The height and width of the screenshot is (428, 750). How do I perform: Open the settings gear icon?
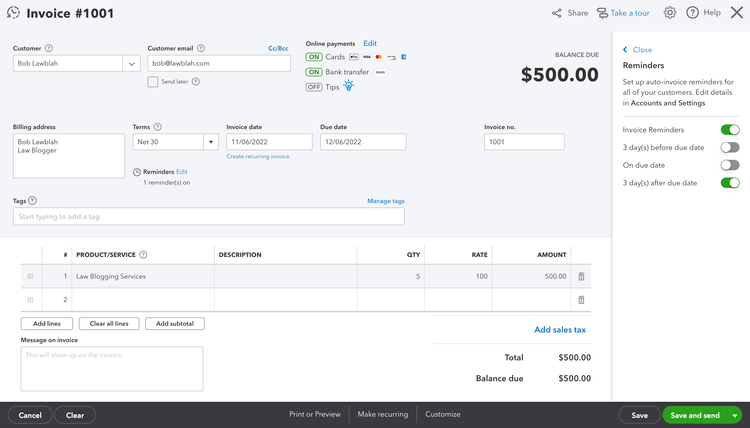tap(670, 13)
